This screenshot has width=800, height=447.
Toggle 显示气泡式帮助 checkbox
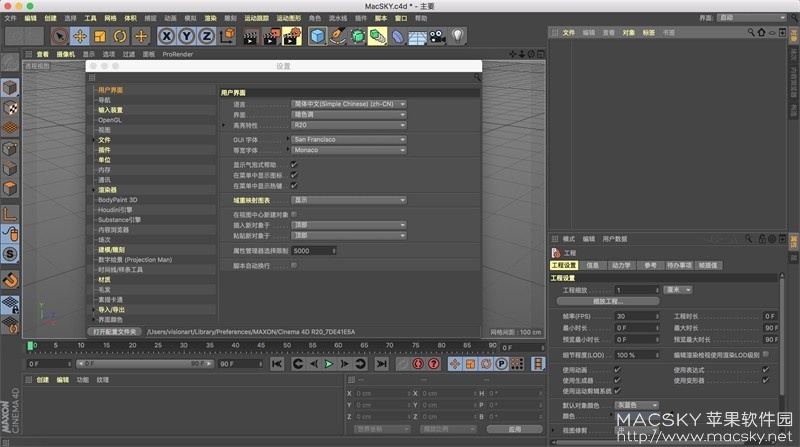[x=294, y=164]
